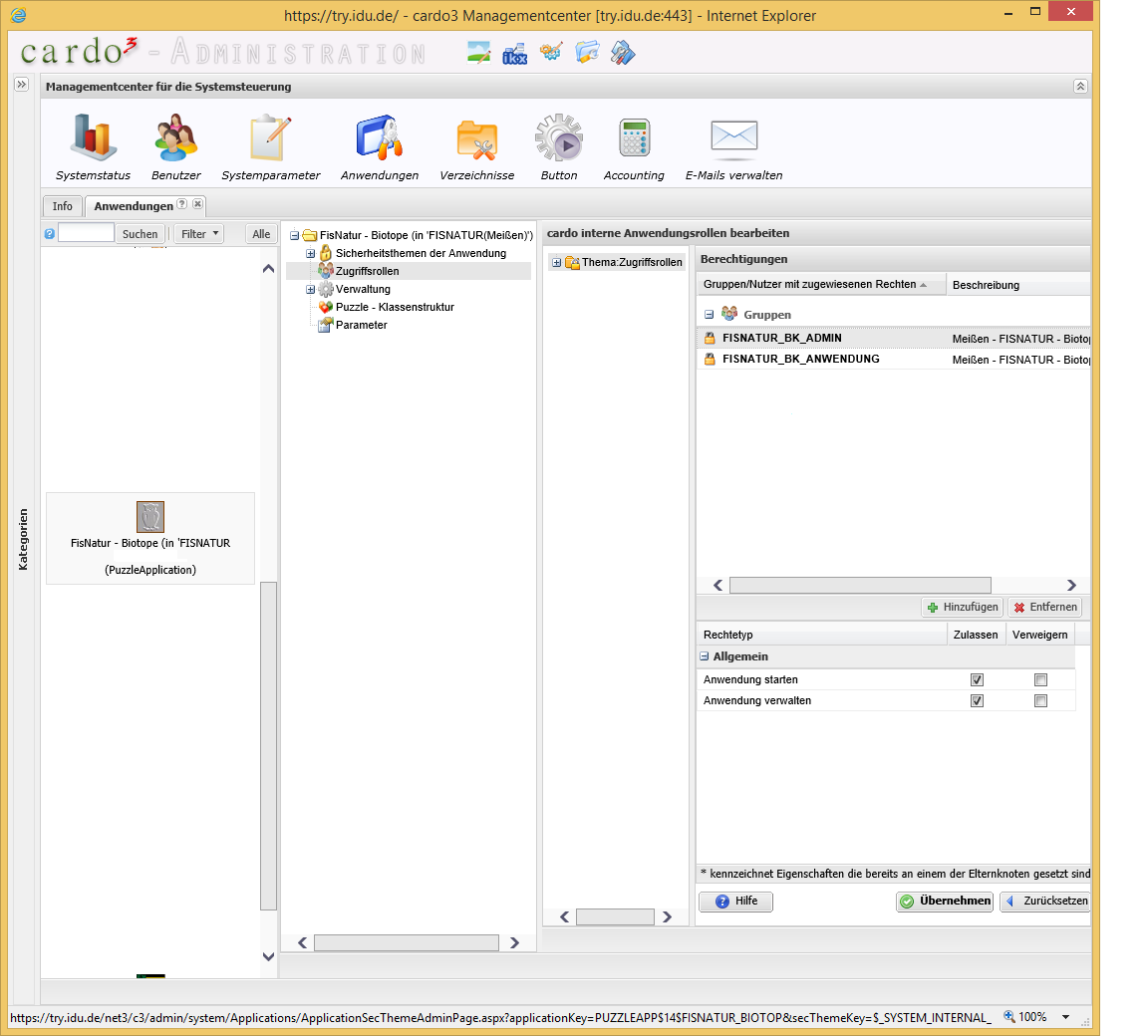Click the Accounting calculator icon
The image size is (1148, 1036).
point(634,139)
